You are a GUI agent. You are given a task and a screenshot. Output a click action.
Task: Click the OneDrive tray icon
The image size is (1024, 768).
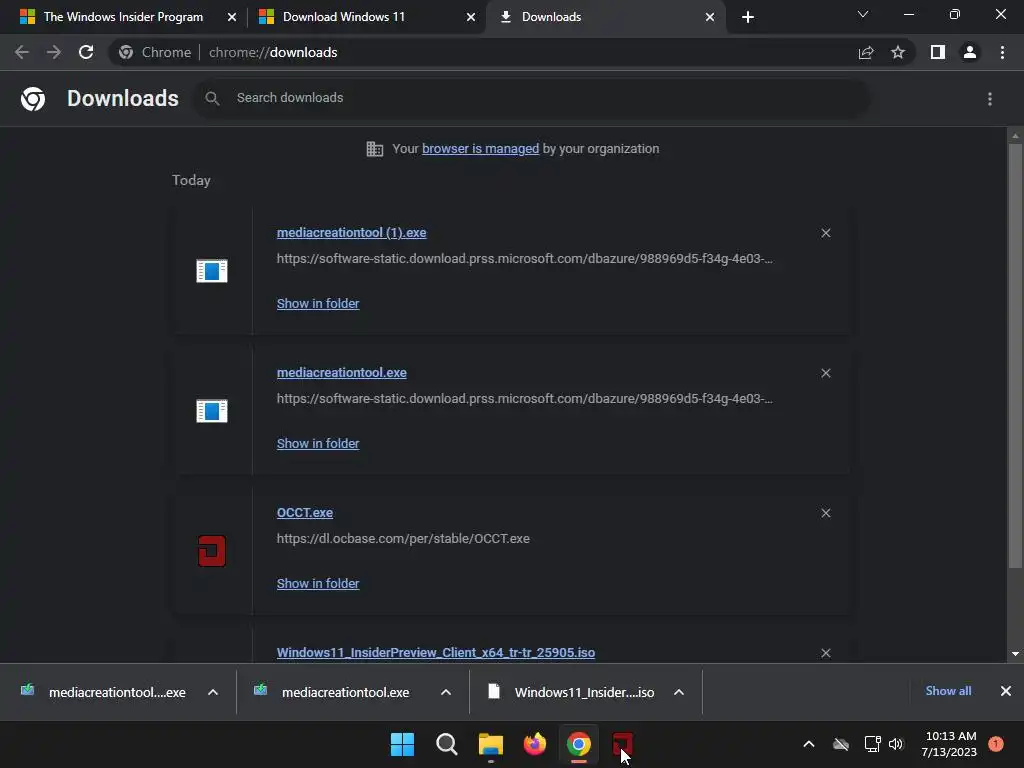[x=841, y=744]
